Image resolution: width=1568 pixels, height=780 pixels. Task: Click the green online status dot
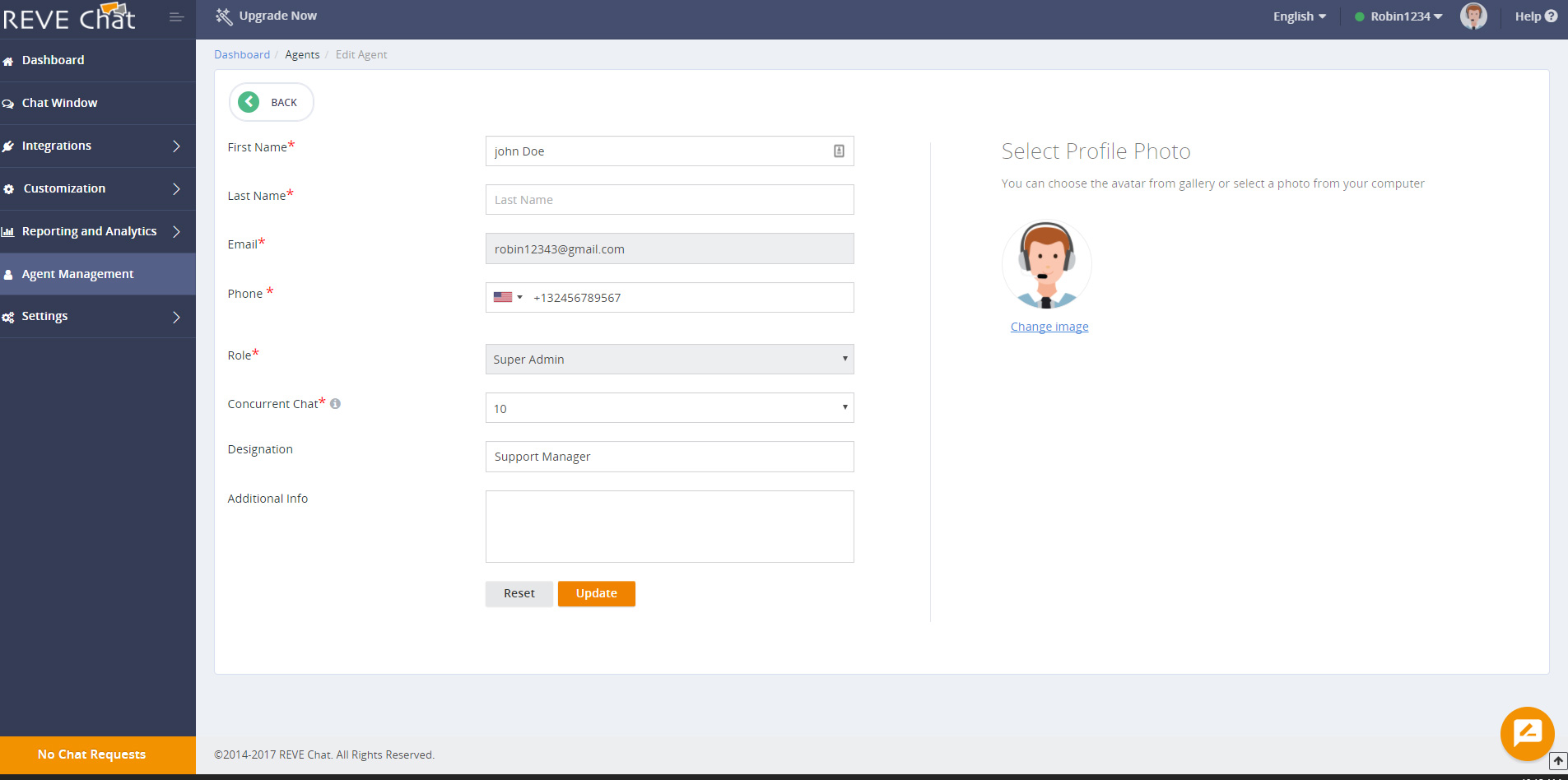pos(1360,16)
